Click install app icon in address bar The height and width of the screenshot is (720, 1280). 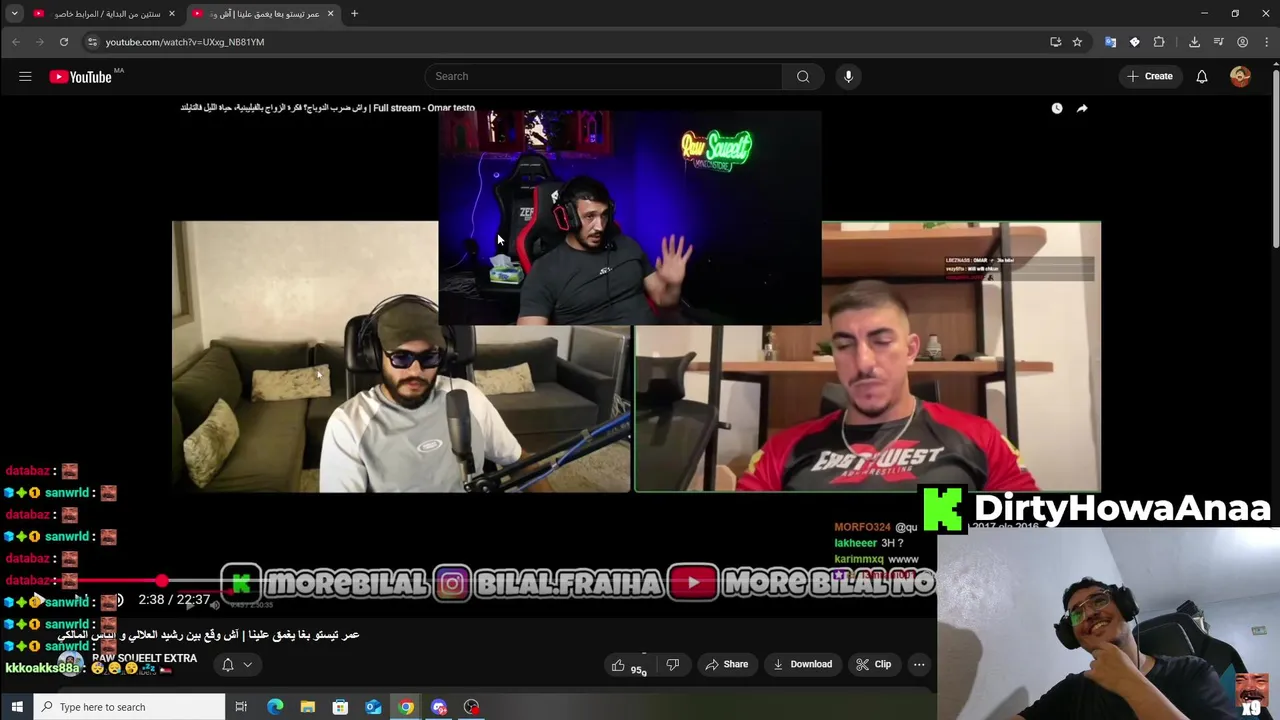(1055, 42)
